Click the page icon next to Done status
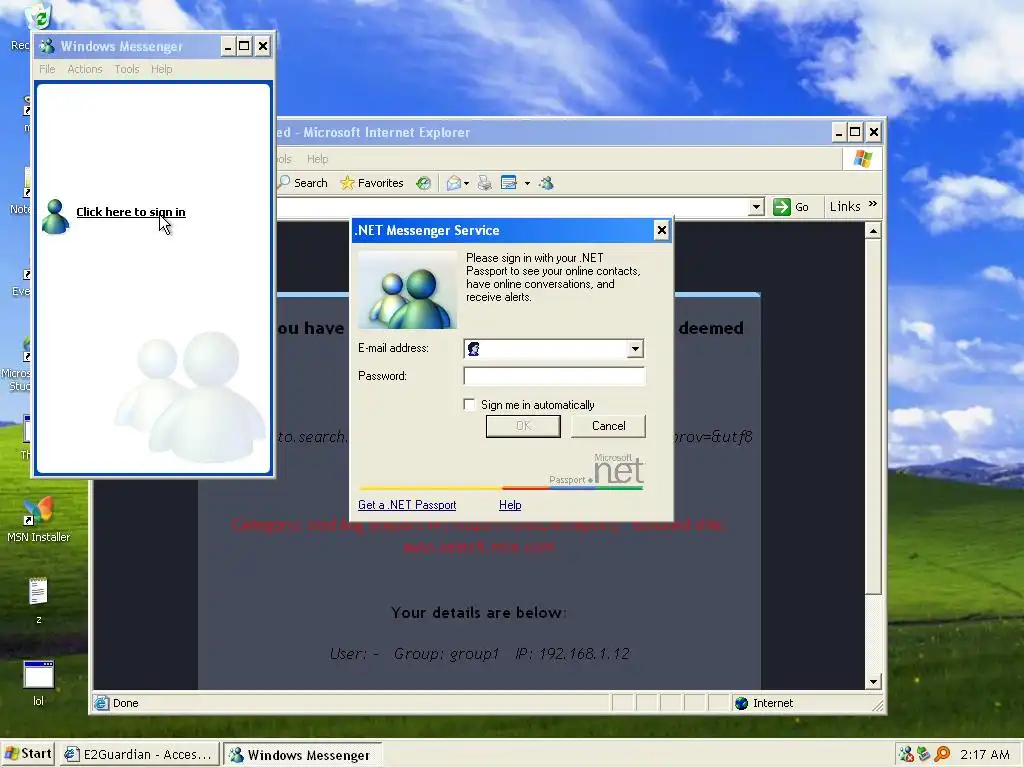 101,703
